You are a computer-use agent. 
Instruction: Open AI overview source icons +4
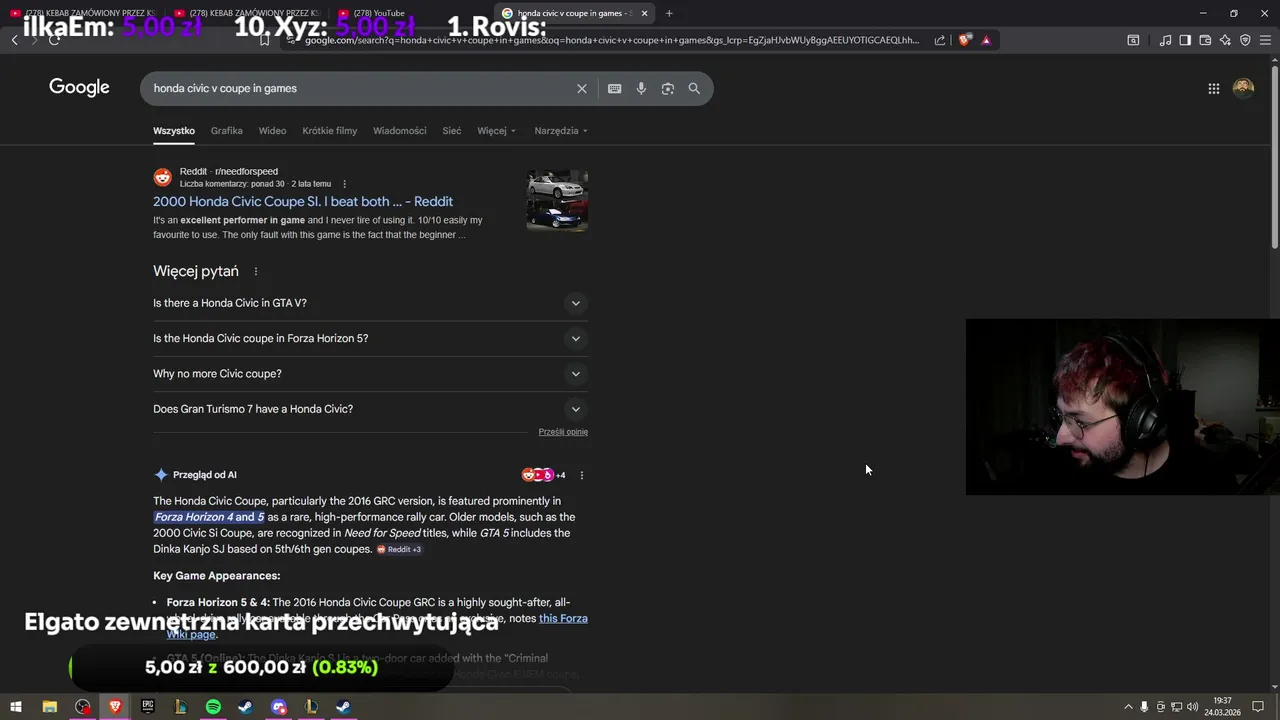tap(543, 475)
